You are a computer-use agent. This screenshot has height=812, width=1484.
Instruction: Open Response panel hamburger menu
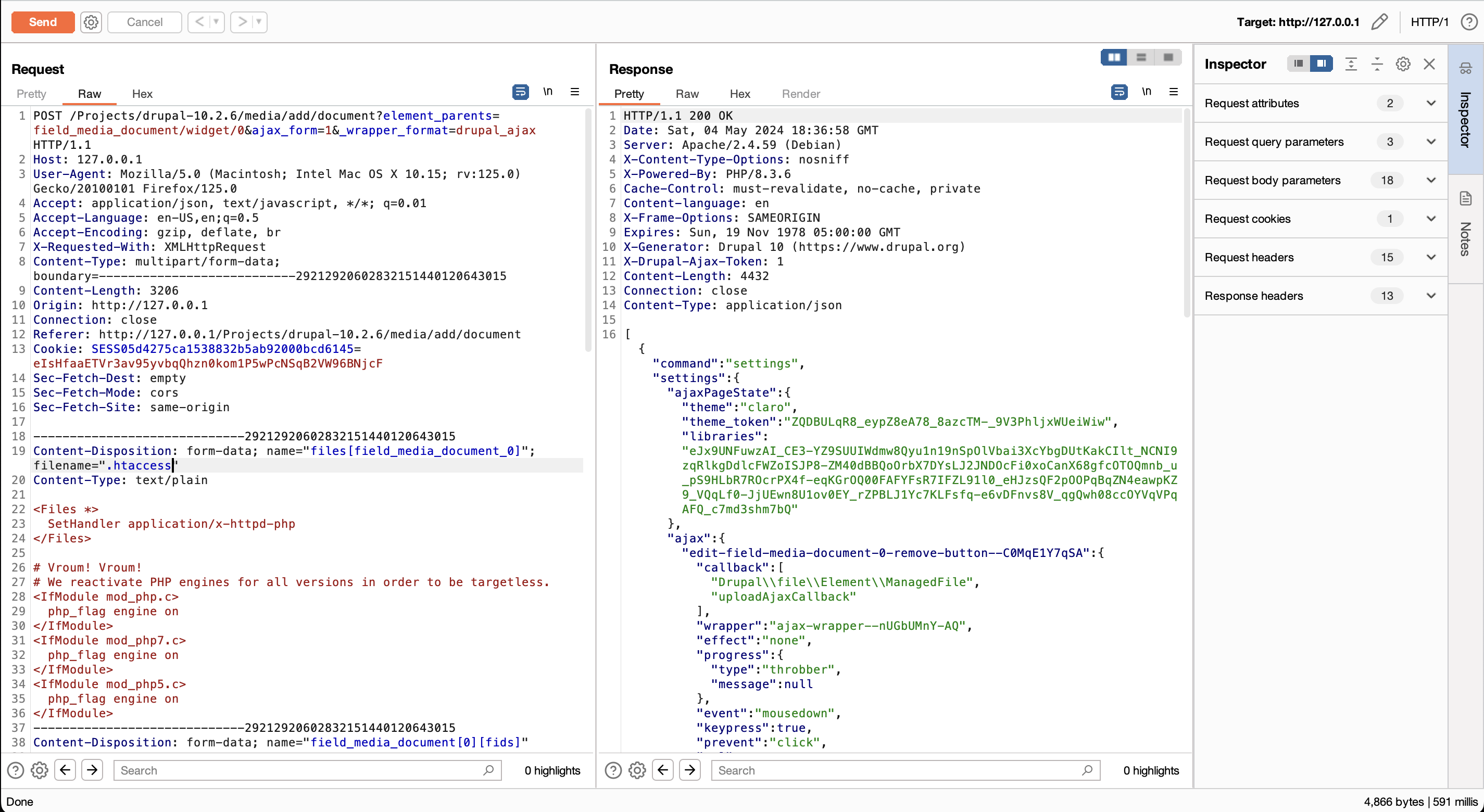click(1174, 92)
